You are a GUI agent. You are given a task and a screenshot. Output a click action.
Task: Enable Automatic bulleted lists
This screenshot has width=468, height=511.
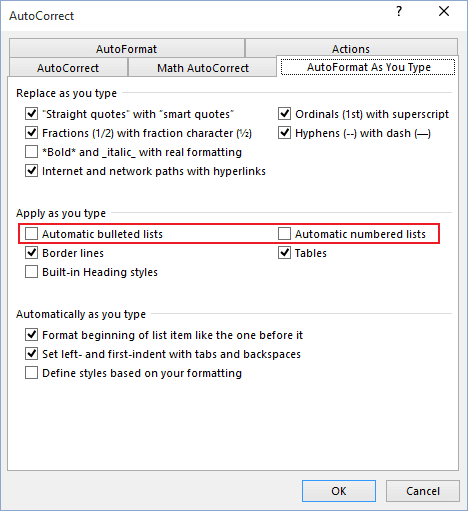point(32,234)
